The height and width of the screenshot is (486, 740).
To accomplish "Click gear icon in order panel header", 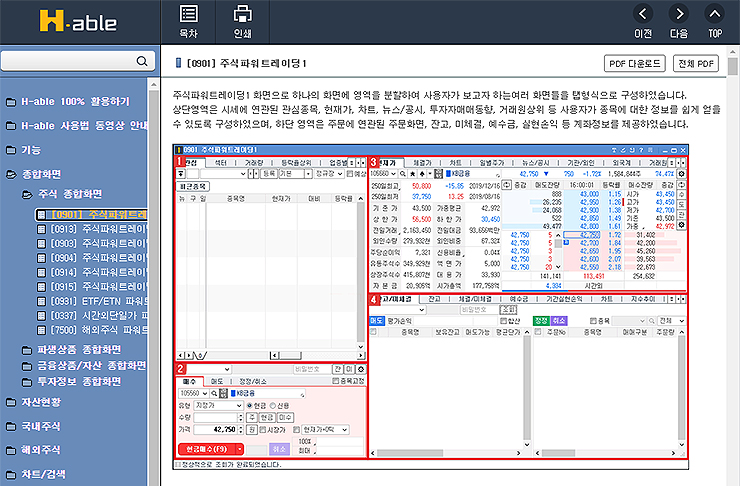I will click(x=361, y=369).
